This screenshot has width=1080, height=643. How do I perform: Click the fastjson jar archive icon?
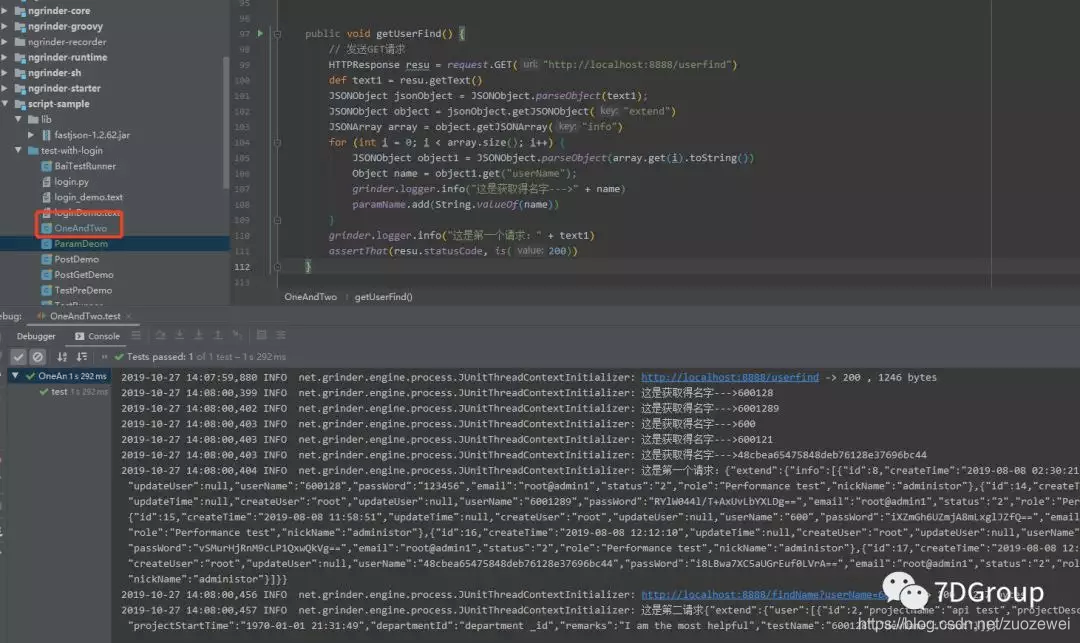click(46, 135)
